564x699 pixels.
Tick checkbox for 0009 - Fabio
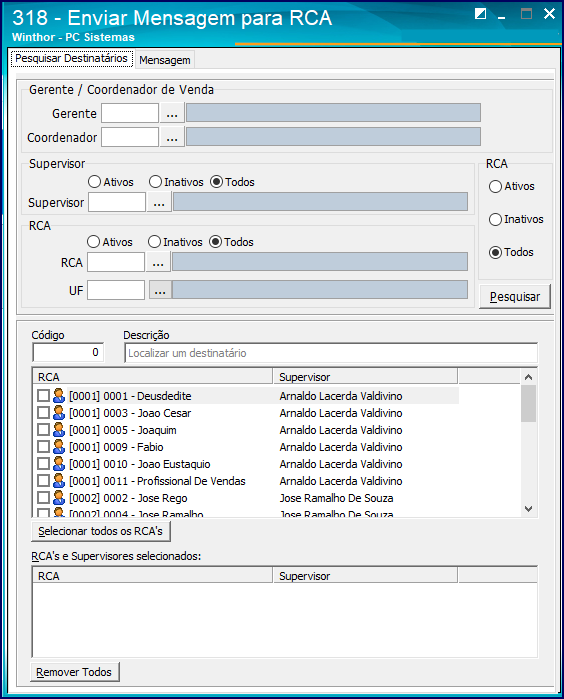tap(43, 447)
